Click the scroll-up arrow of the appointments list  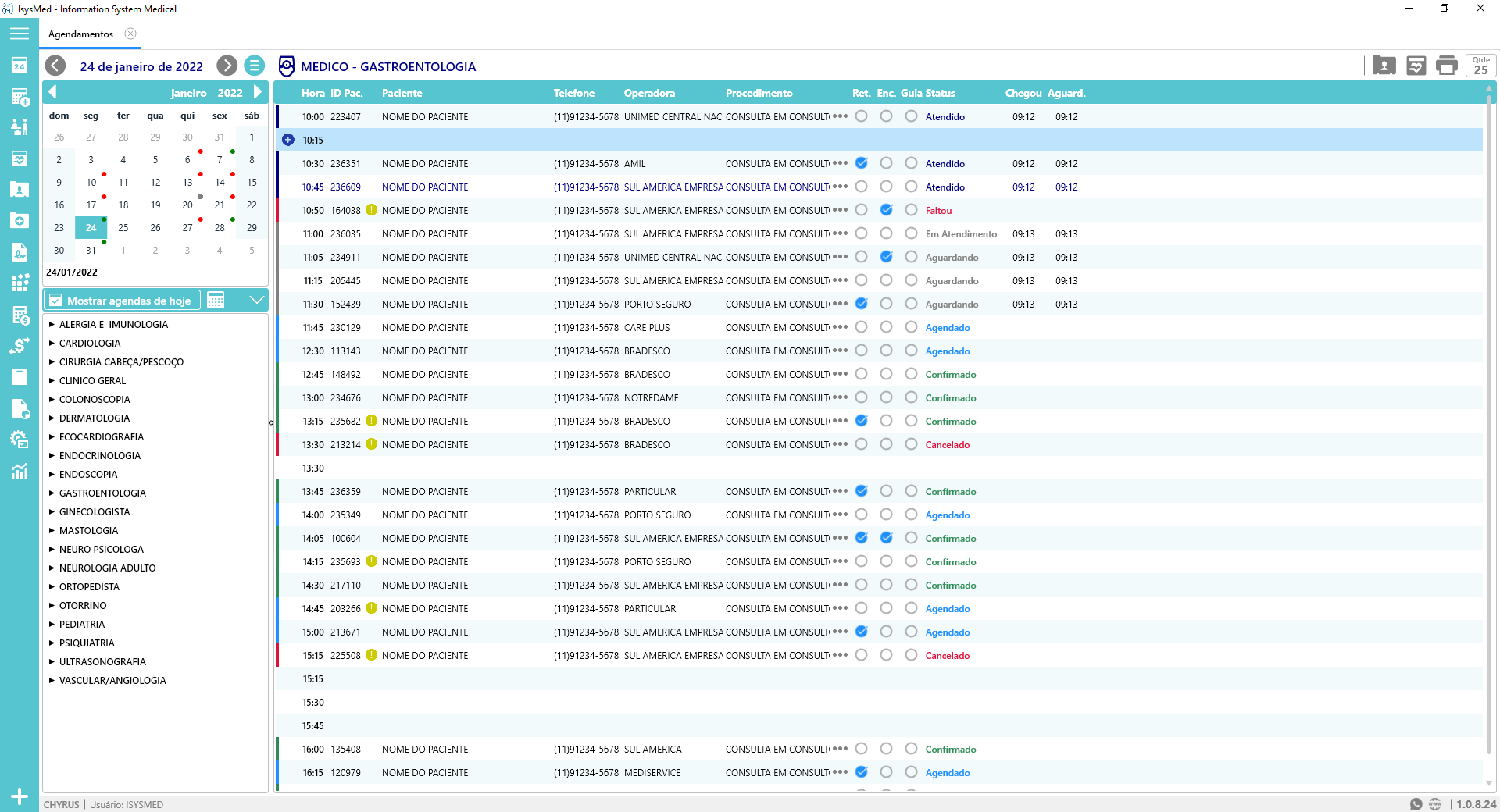click(x=1489, y=88)
